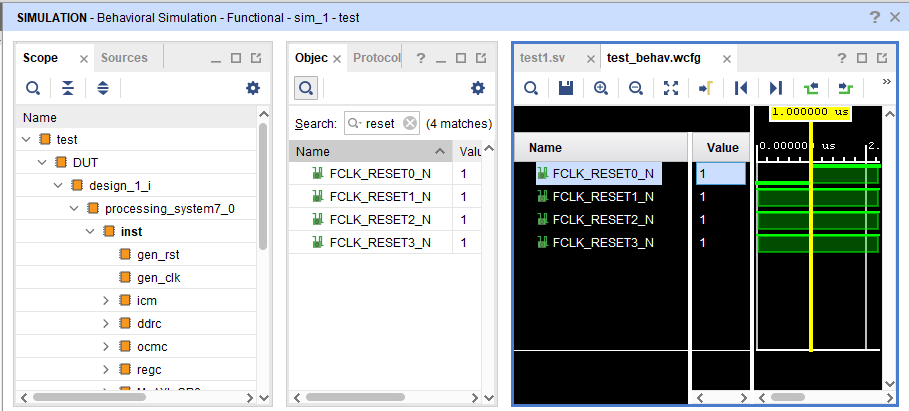The image size is (909, 411).
Task: Collapse the processing_system7_0 node
Action: click(74, 209)
